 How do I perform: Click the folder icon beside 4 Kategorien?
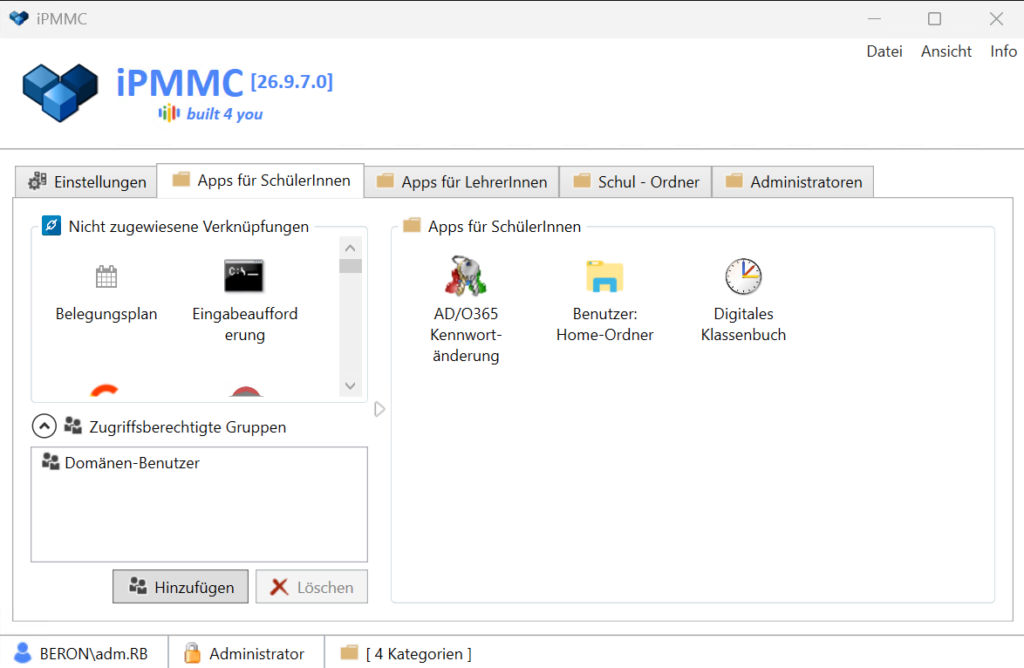click(350, 652)
